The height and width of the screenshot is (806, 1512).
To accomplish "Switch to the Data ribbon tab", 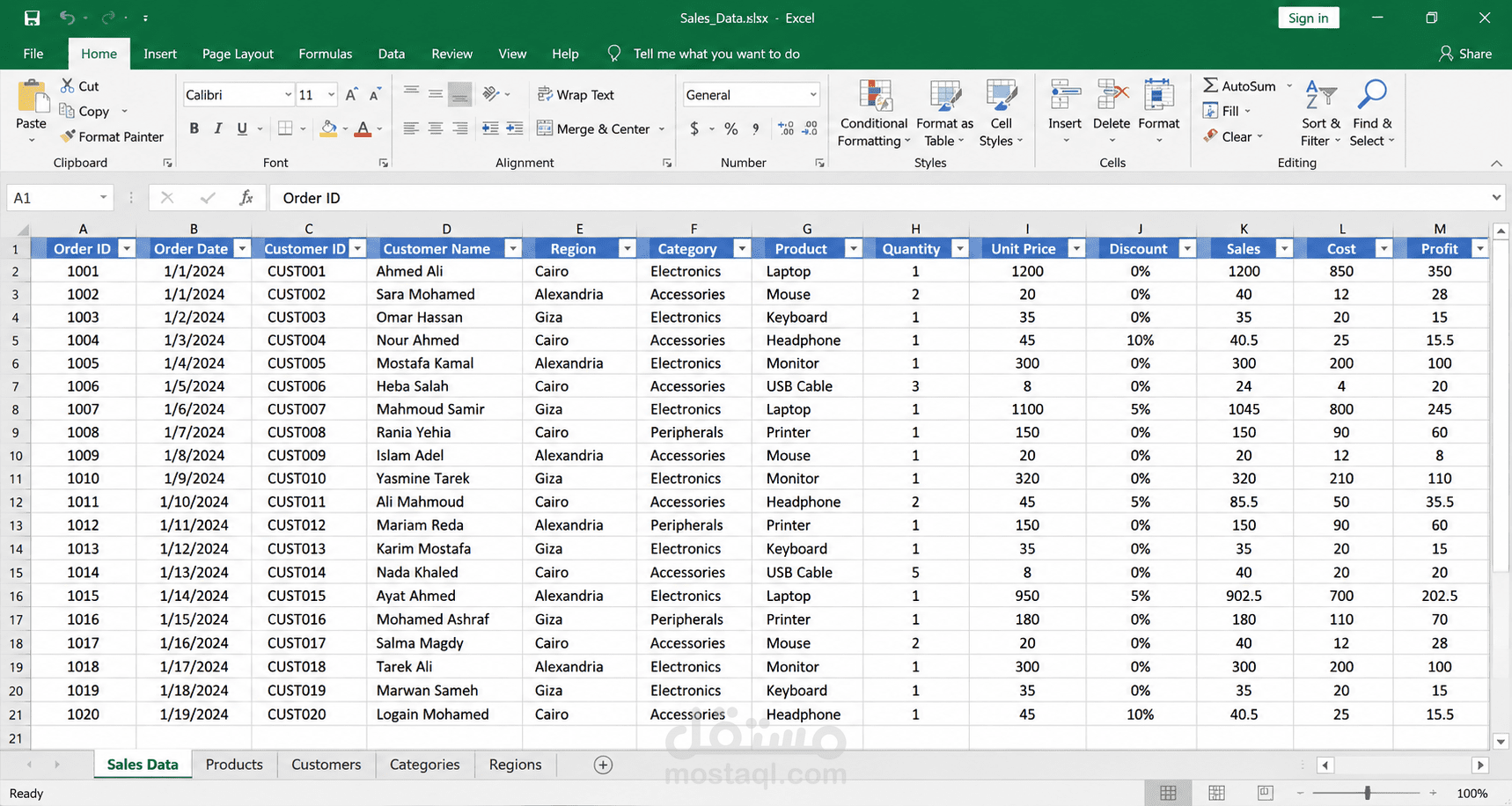I will pyautogui.click(x=392, y=54).
